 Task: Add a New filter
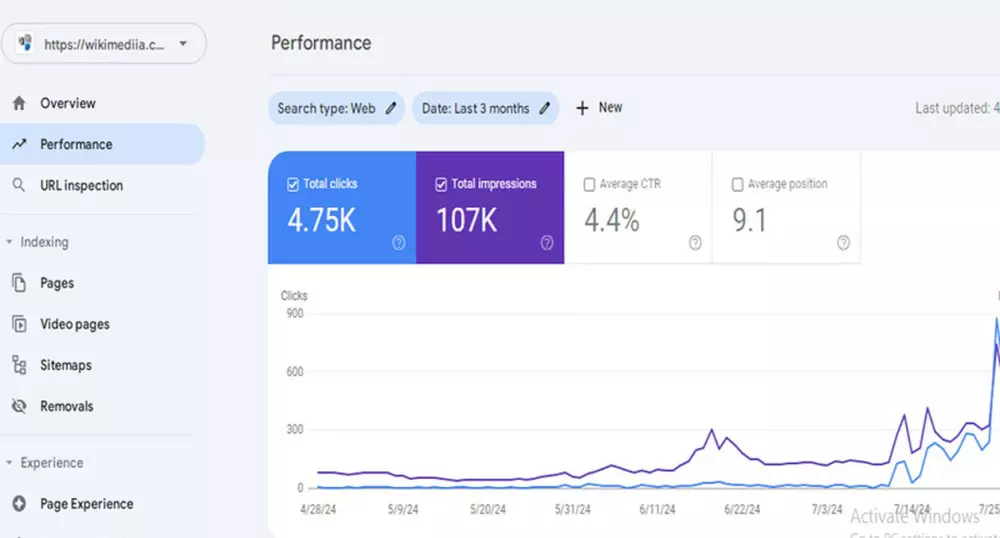(x=599, y=108)
